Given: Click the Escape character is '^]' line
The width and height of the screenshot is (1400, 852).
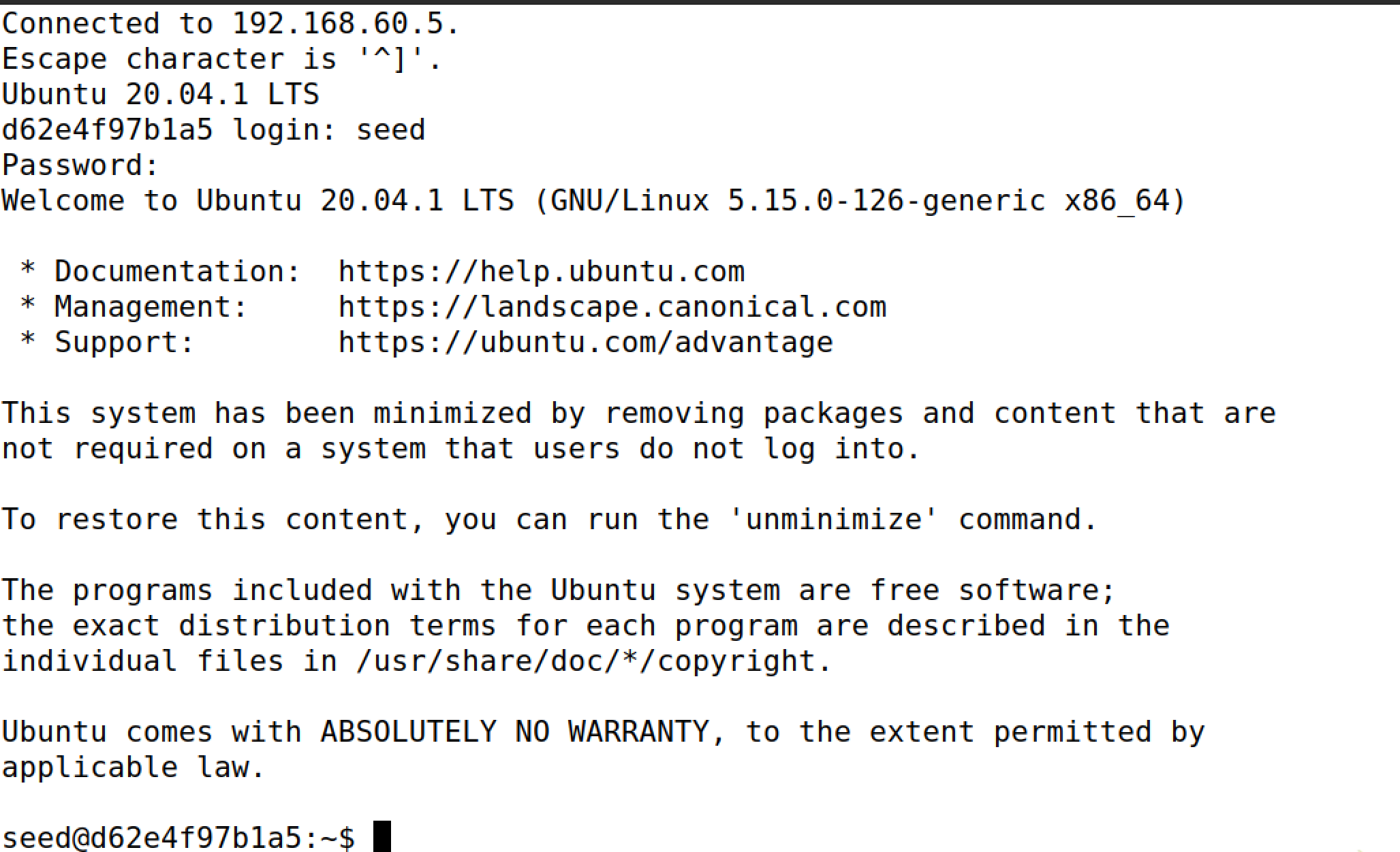Looking at the screenshot, I should pos(222,59).
